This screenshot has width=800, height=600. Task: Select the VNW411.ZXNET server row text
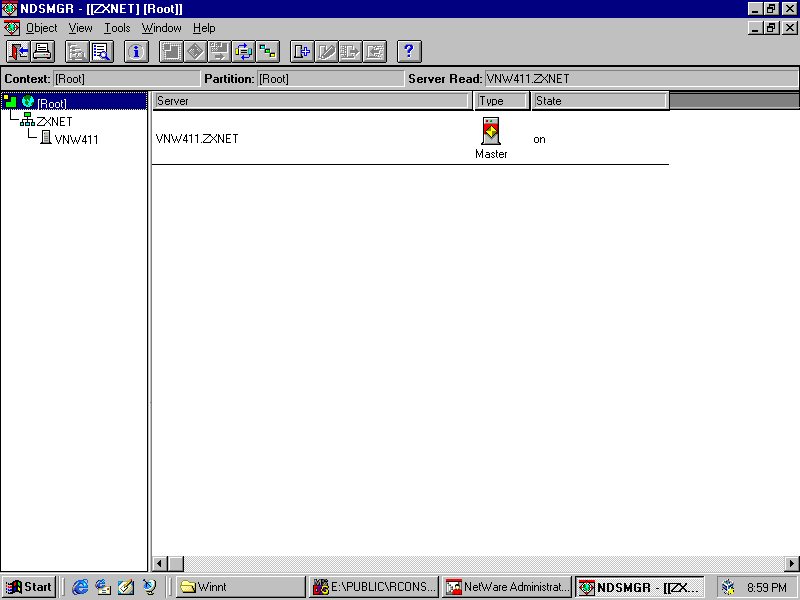tap(197, 139)
